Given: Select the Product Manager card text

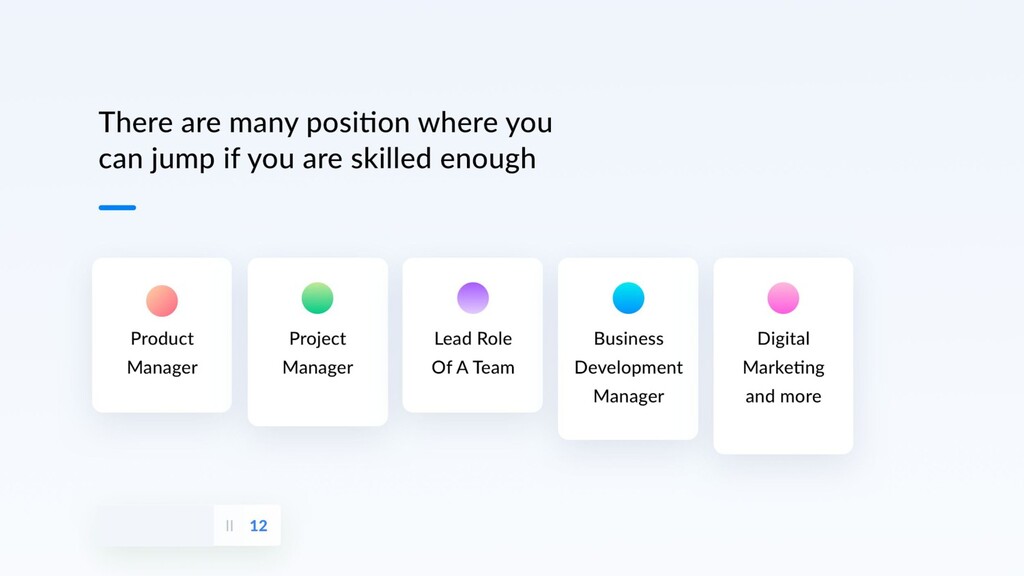Looking at the screenshot, I should (162, 353).
